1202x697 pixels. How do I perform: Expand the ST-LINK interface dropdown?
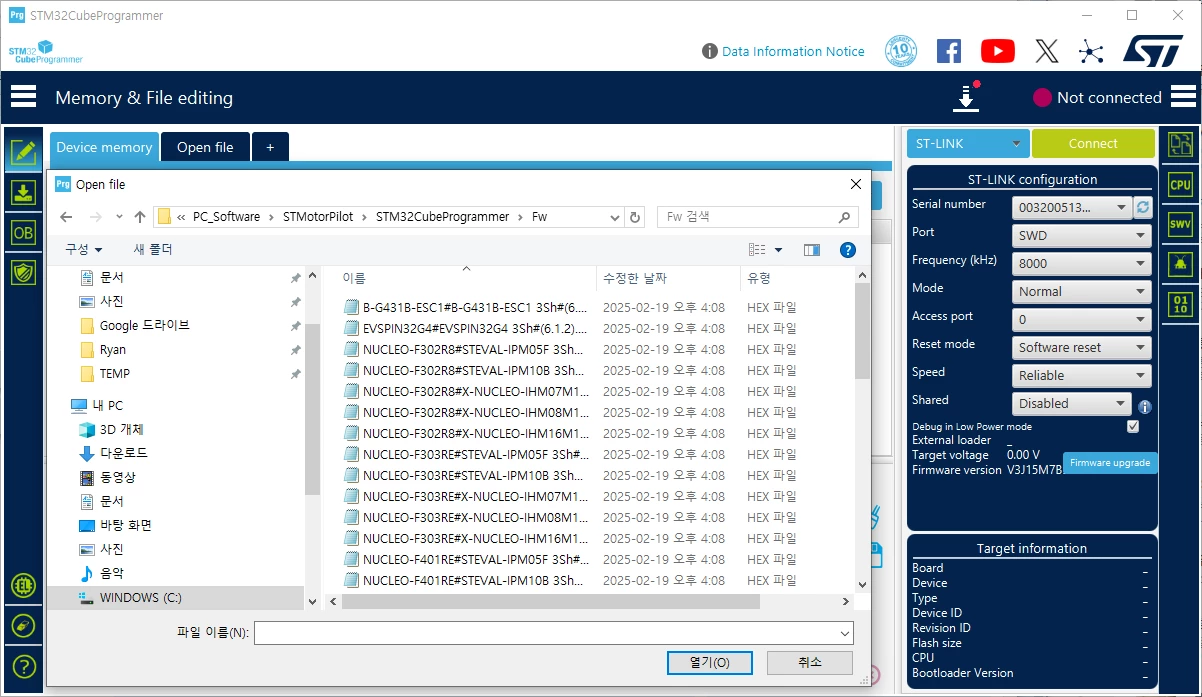click(x=968, y=144)
